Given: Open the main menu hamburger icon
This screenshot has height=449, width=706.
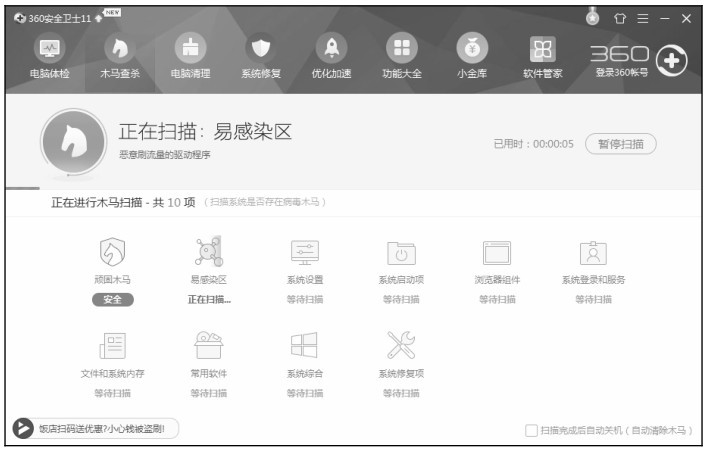Looking at the screenshot, I should coord(643,18).
